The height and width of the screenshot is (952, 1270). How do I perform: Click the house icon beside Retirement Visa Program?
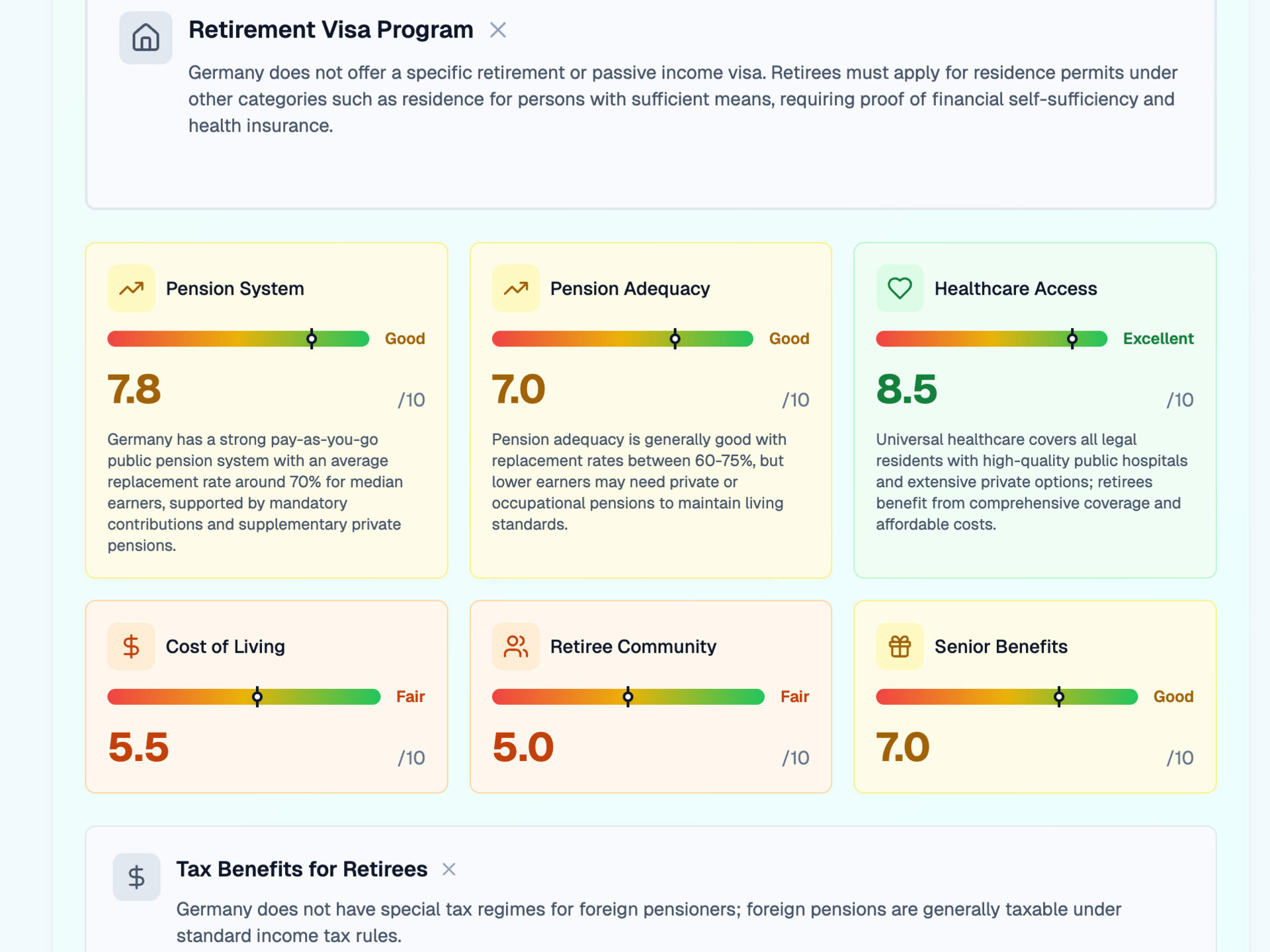pyautogui.click(x=146, y=38)
